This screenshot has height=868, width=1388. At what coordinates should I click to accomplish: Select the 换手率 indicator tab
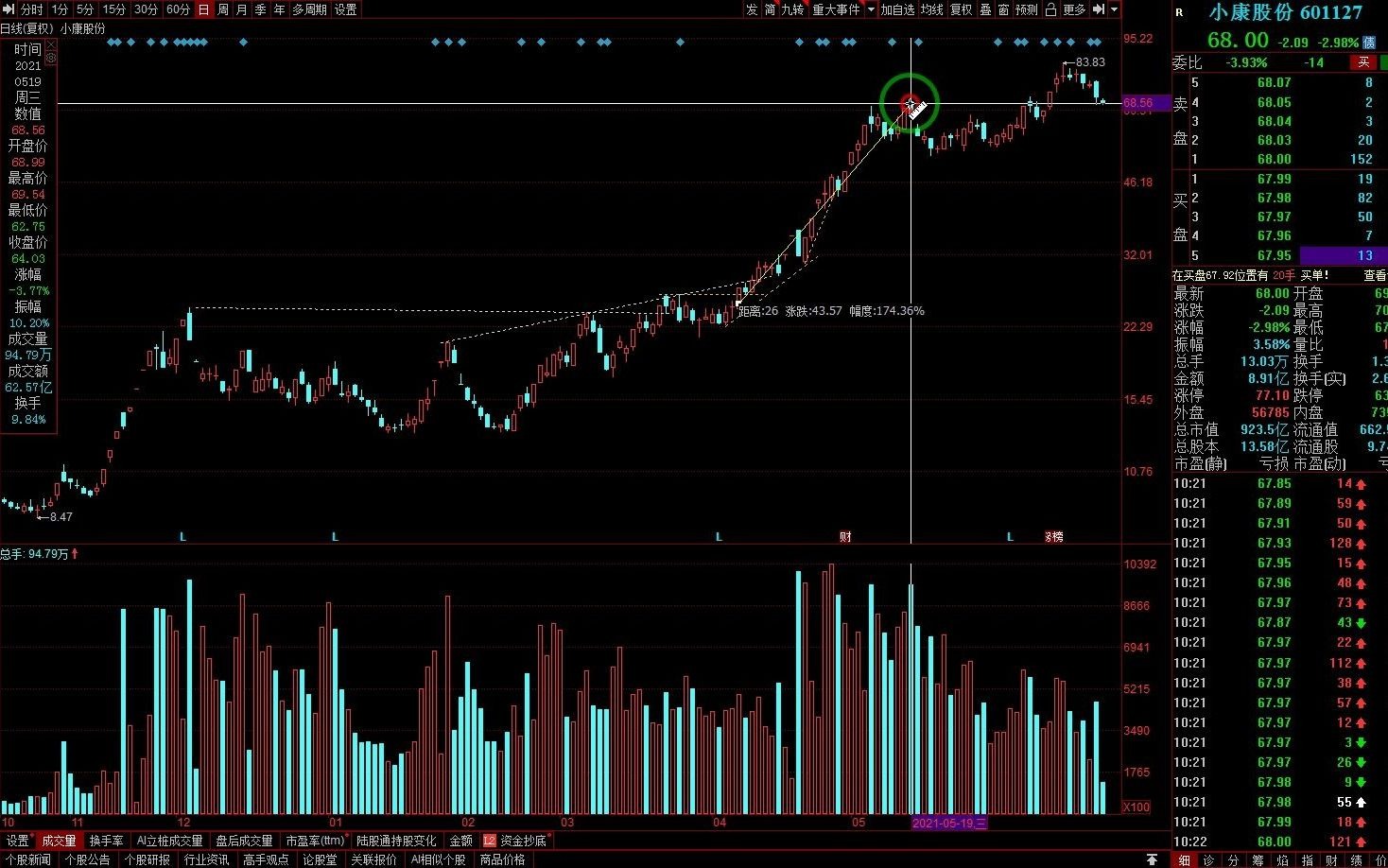tap(106, 841)
